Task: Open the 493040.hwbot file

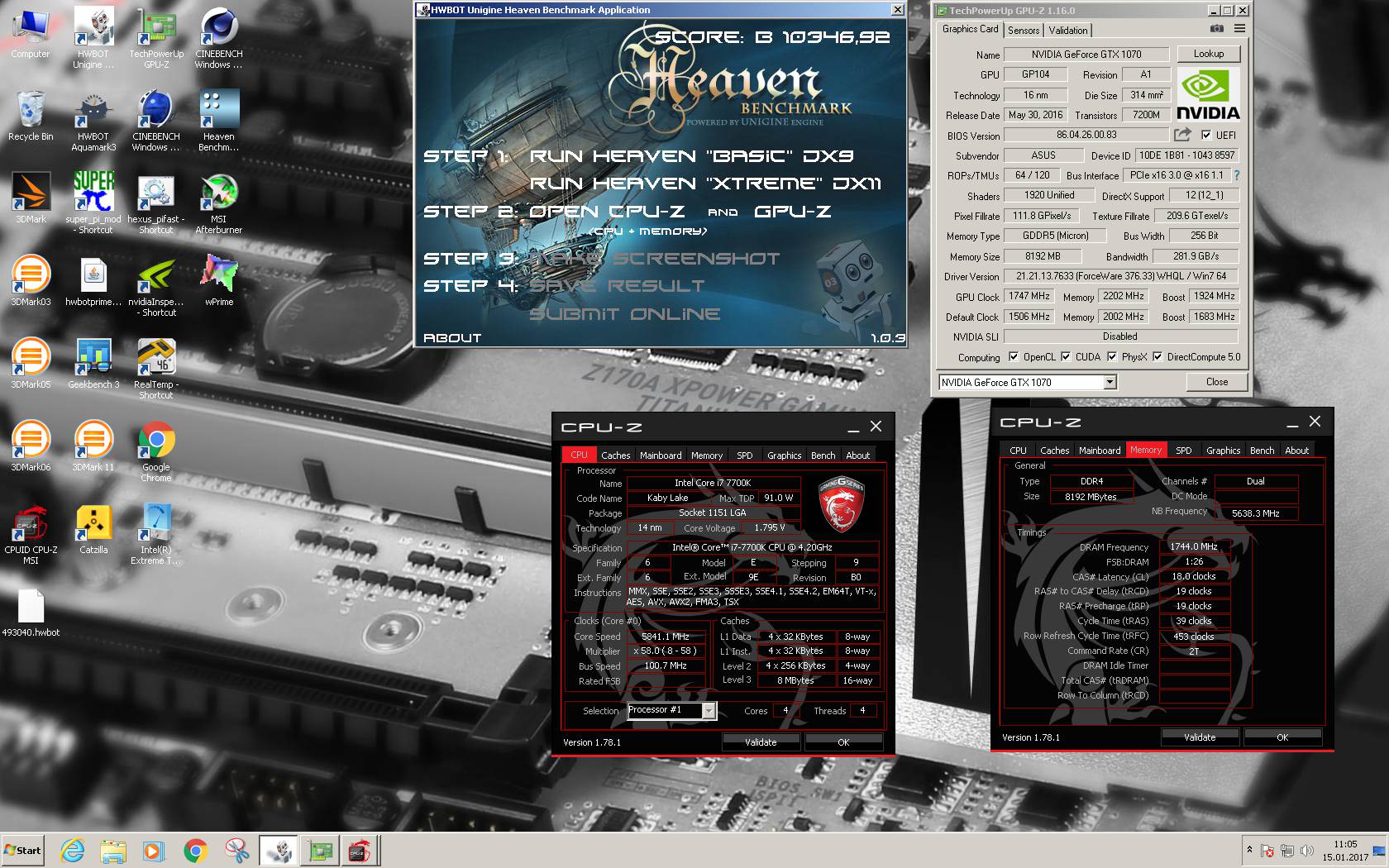Action: click(31, 612)
